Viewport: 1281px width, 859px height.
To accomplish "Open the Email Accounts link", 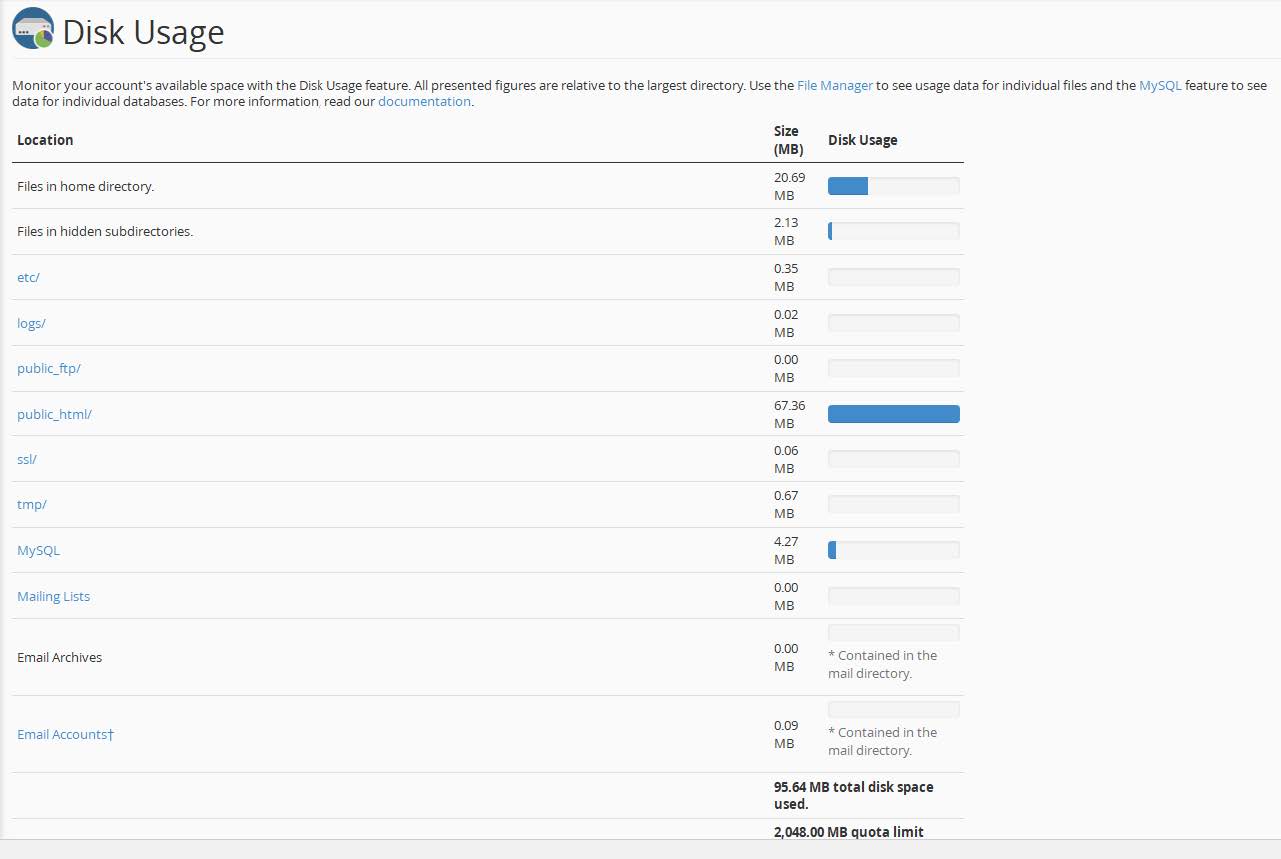I will pyautogui.click(x=65, y=734).
